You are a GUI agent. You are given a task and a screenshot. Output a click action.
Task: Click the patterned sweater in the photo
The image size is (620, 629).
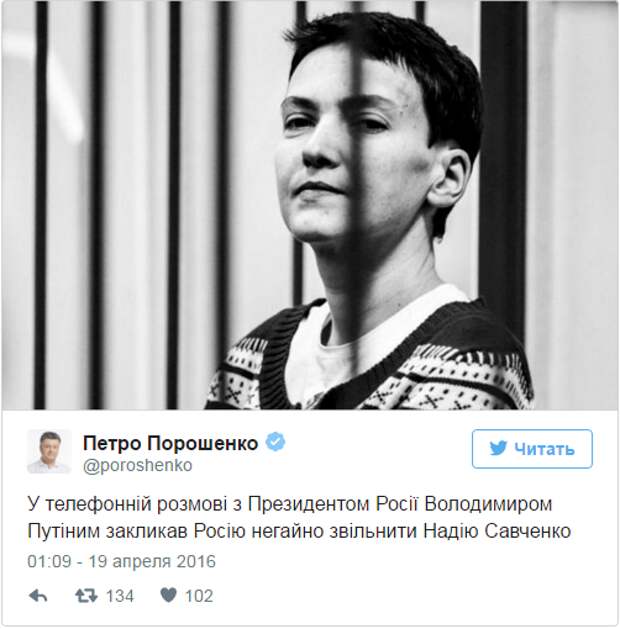point(369,361)
